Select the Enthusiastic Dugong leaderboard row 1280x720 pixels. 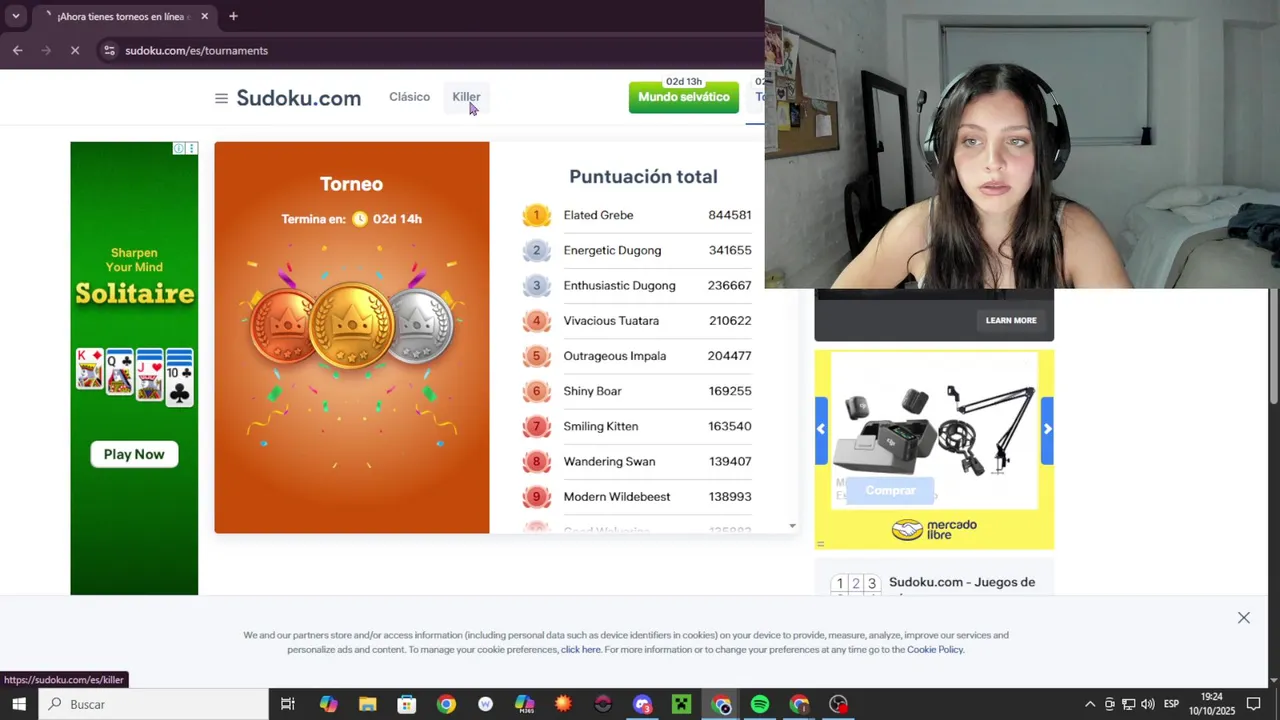pos(637,285)
